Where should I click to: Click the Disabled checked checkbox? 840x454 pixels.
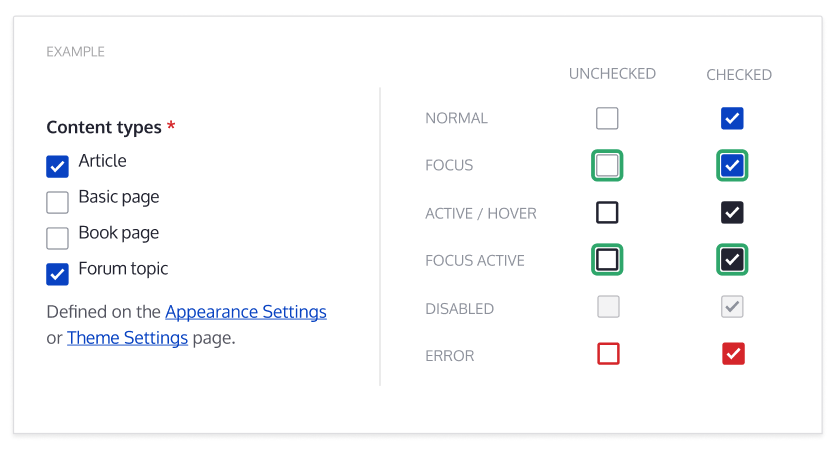tap(732, 307)
